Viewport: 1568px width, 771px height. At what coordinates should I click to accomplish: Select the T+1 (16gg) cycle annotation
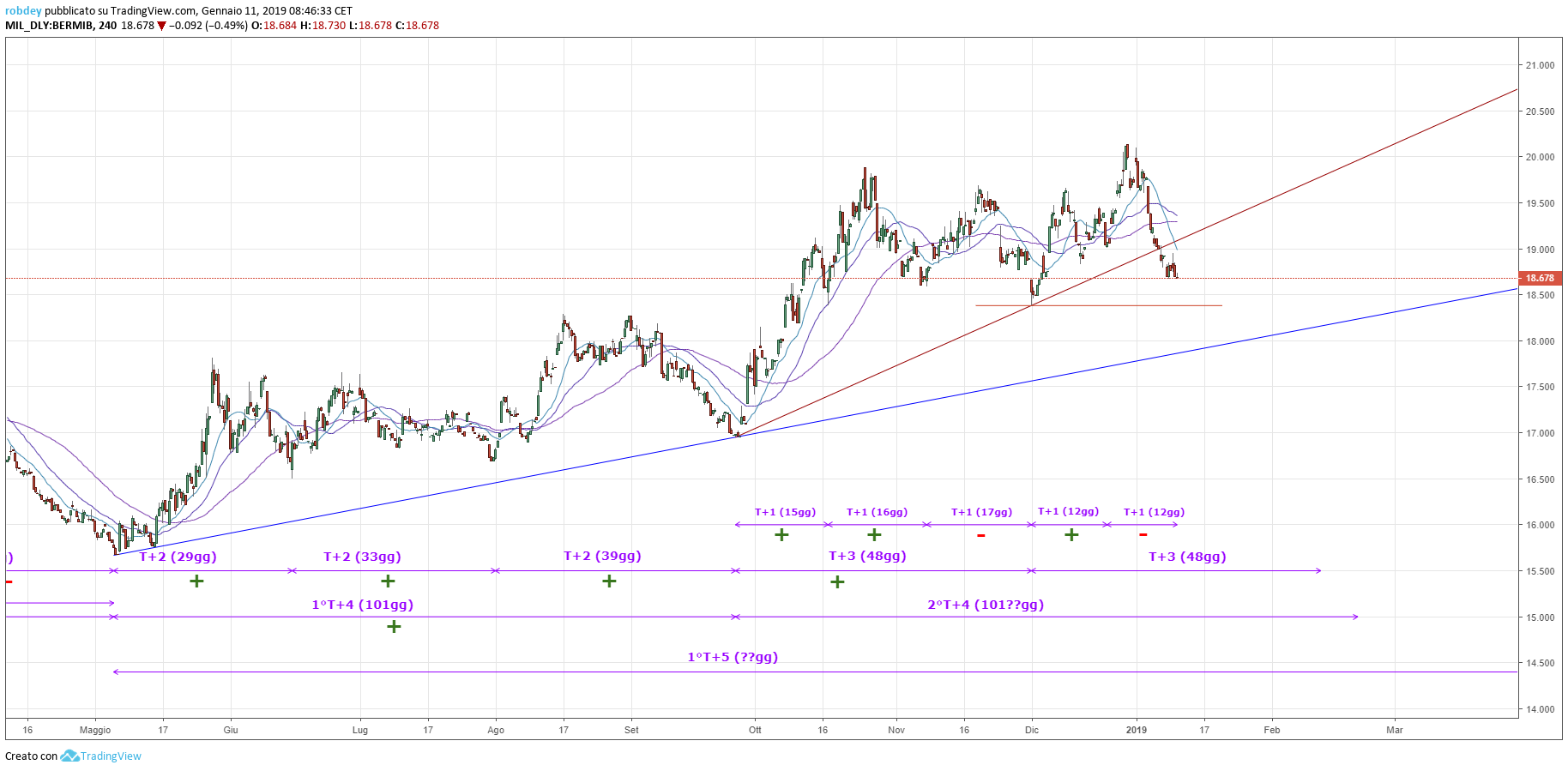(877, 512)
